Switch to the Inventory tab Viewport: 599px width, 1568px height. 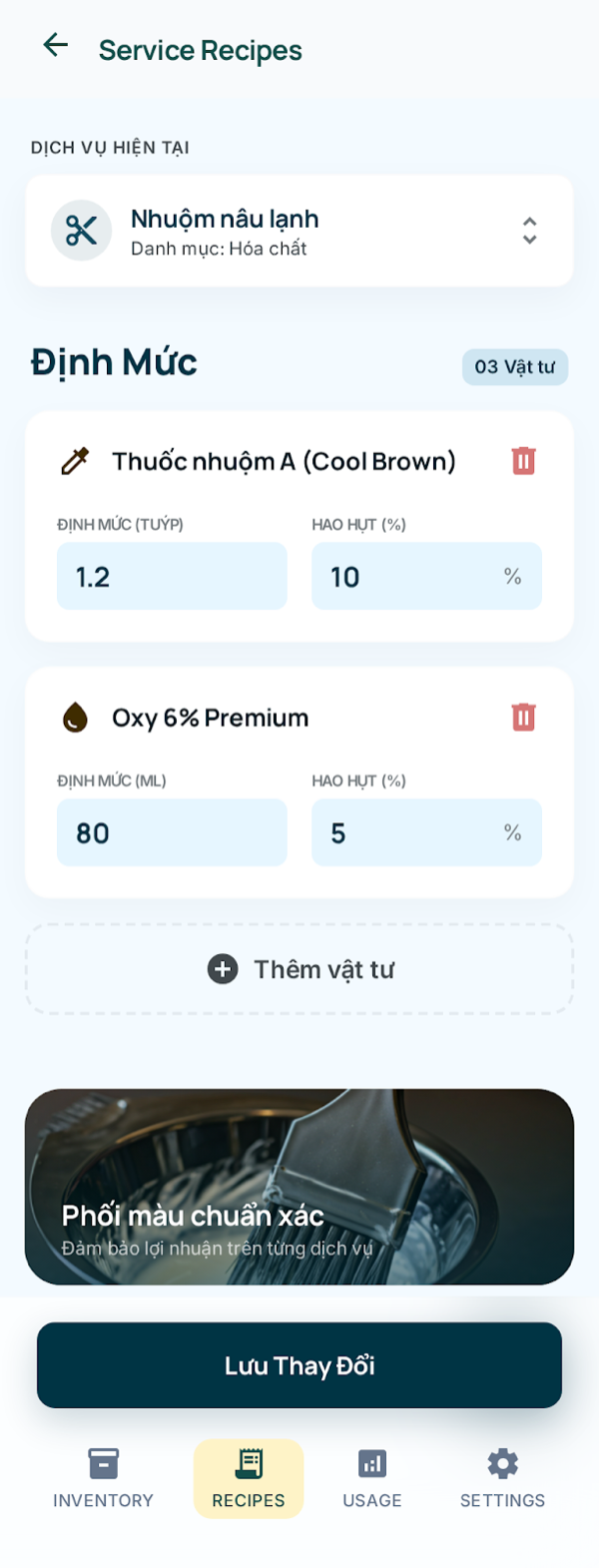[103, 1478]
